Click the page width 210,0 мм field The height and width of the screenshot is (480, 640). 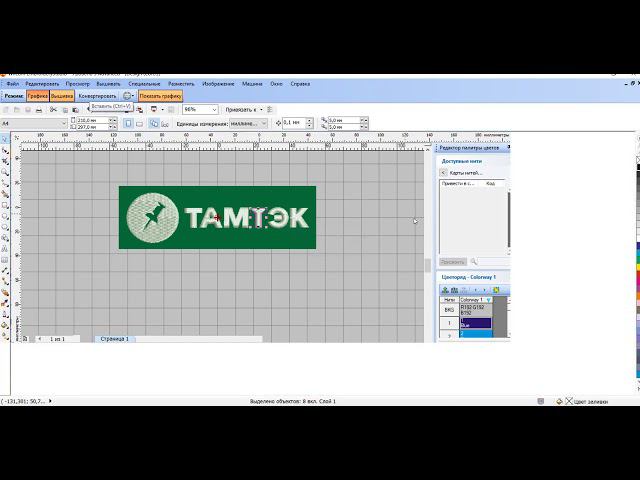pyautogui.click(x=92, y=120)
